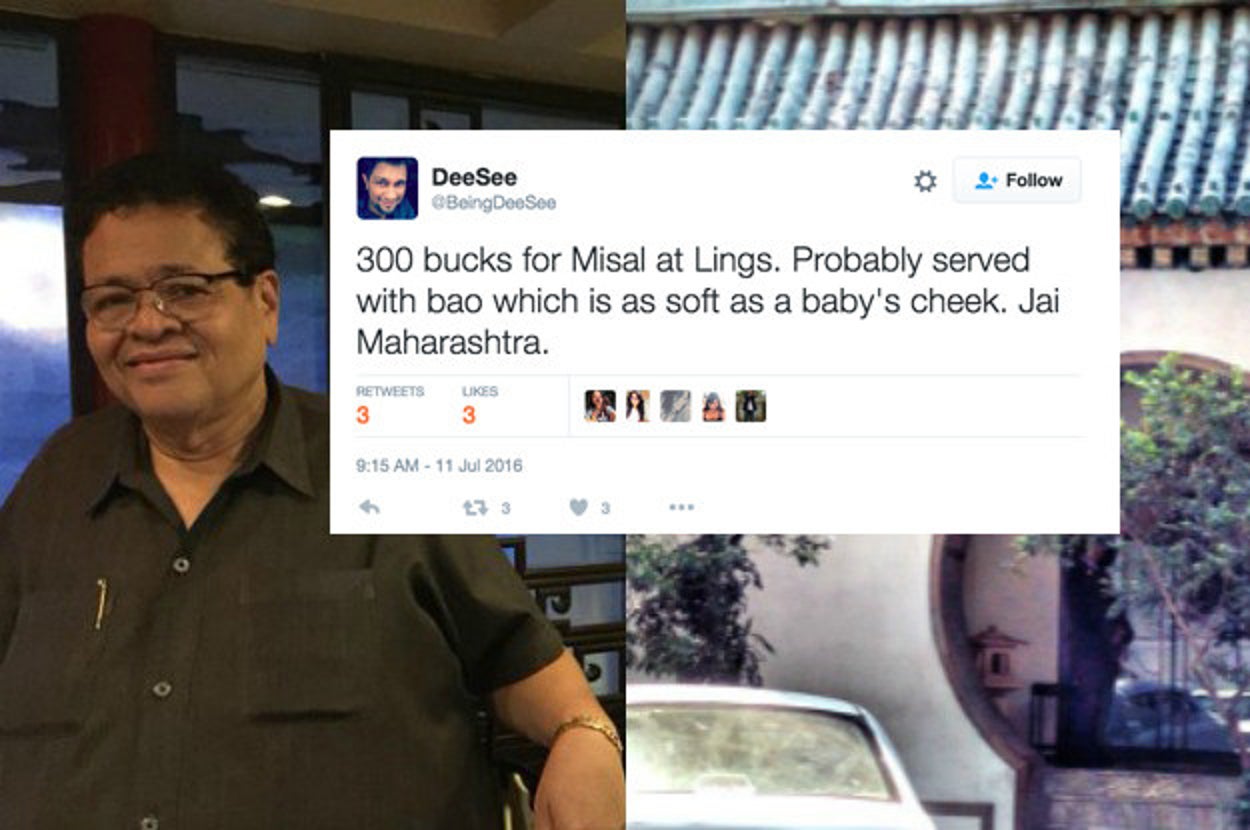Click the grey abstract liker avatar
The width and height of the screenshot is (1250, 830).
click(675, 406)
